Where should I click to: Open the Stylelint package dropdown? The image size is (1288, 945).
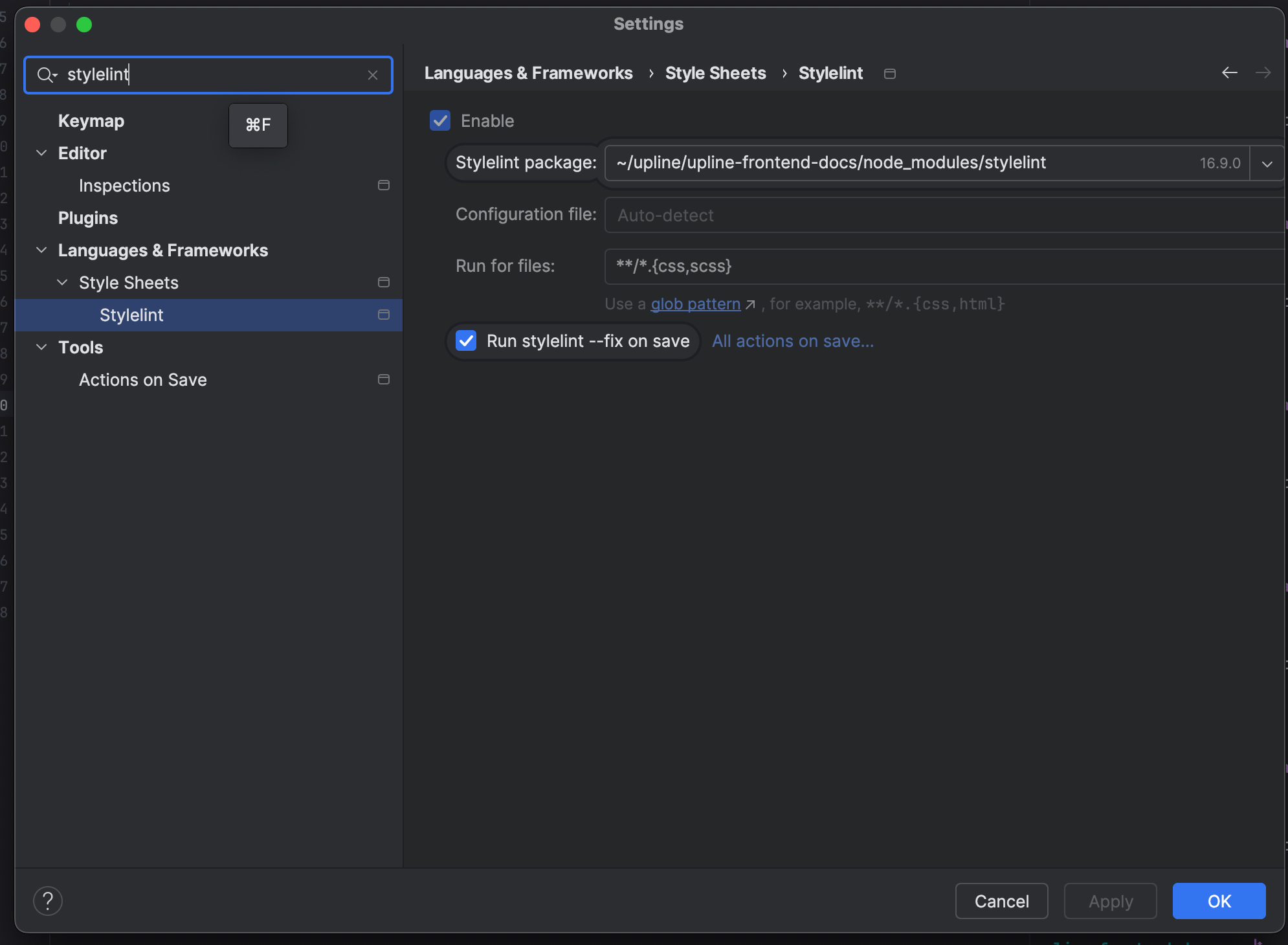click(x=1267, y=164)
